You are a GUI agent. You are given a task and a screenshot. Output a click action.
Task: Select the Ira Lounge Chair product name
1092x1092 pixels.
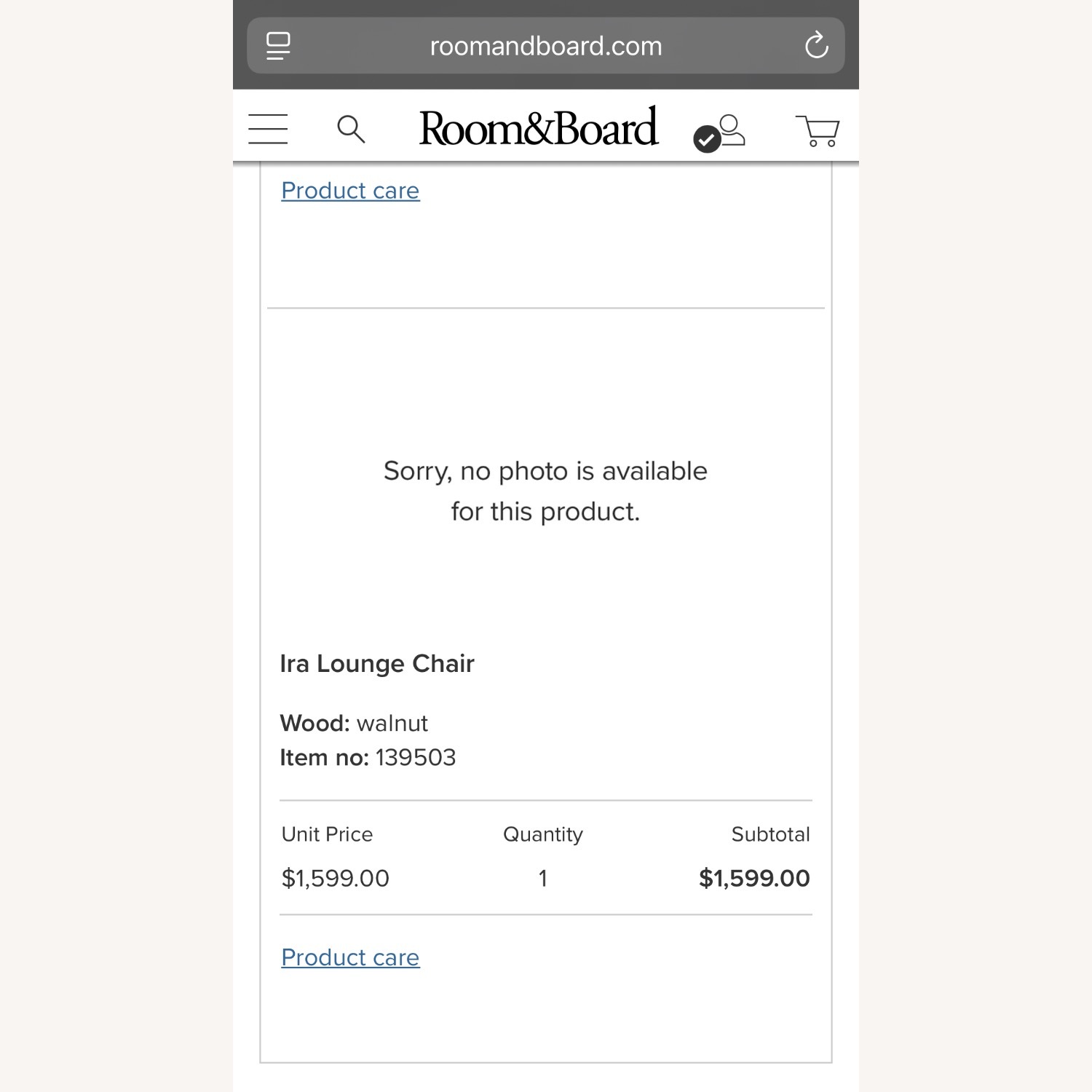tap(377, 663)
